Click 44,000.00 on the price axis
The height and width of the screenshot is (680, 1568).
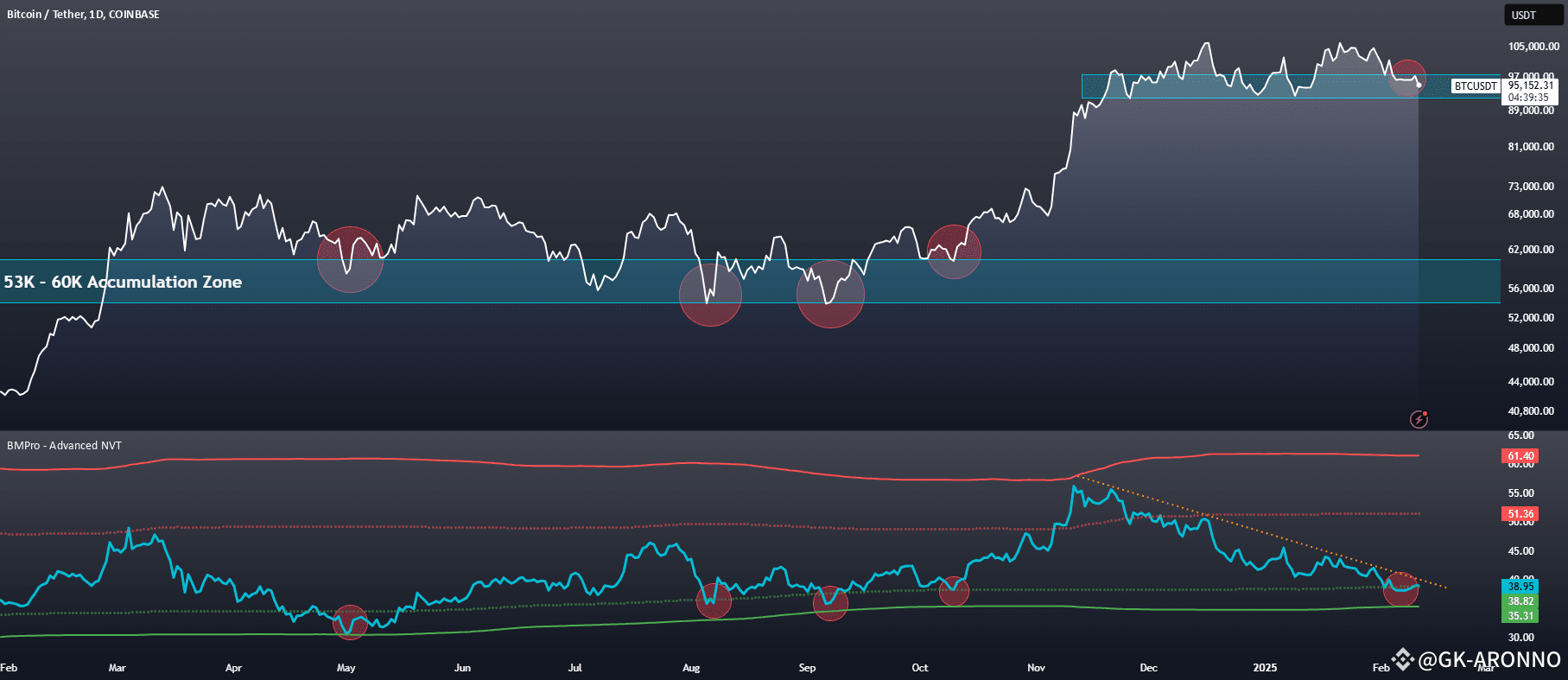(x=1531, y=382)
